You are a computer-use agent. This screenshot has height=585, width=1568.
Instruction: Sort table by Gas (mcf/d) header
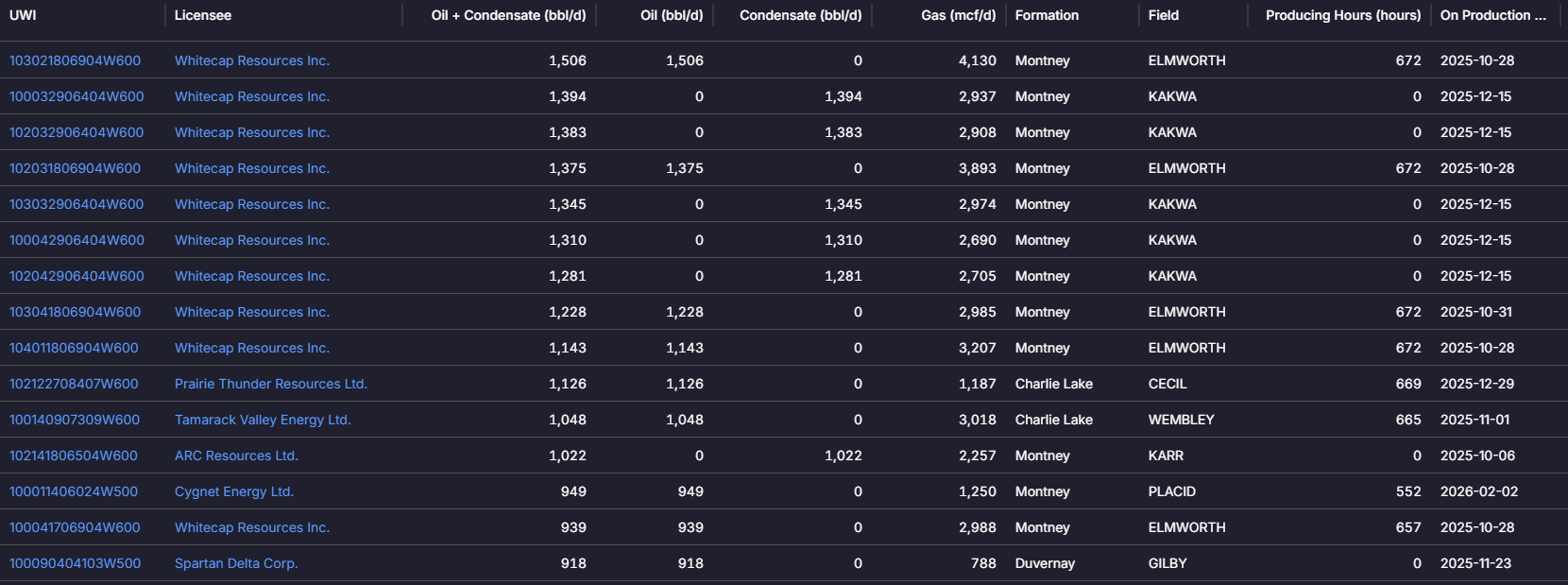958,15
